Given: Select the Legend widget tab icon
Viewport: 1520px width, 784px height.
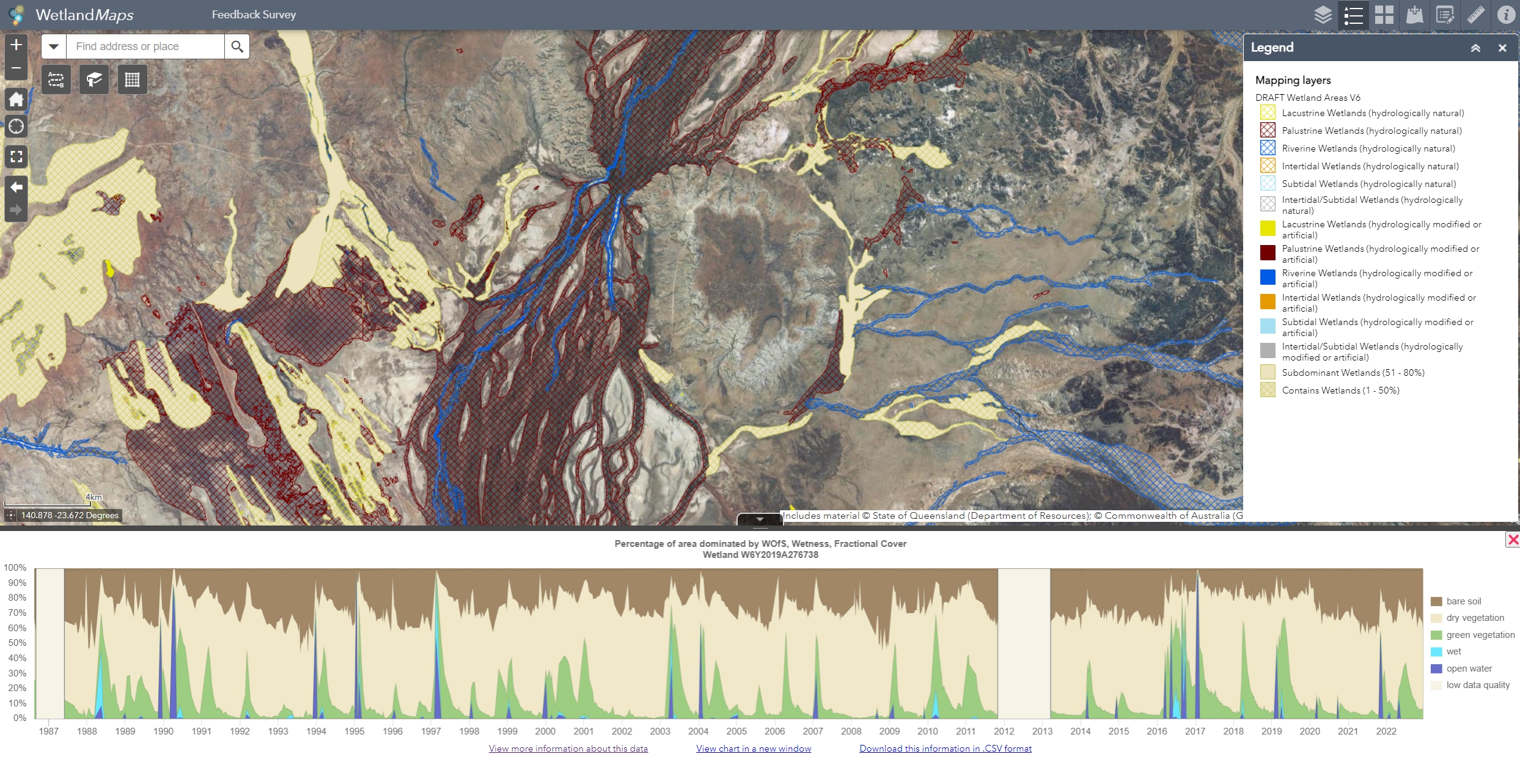Looking at the screenshot, I should 1354,15.
